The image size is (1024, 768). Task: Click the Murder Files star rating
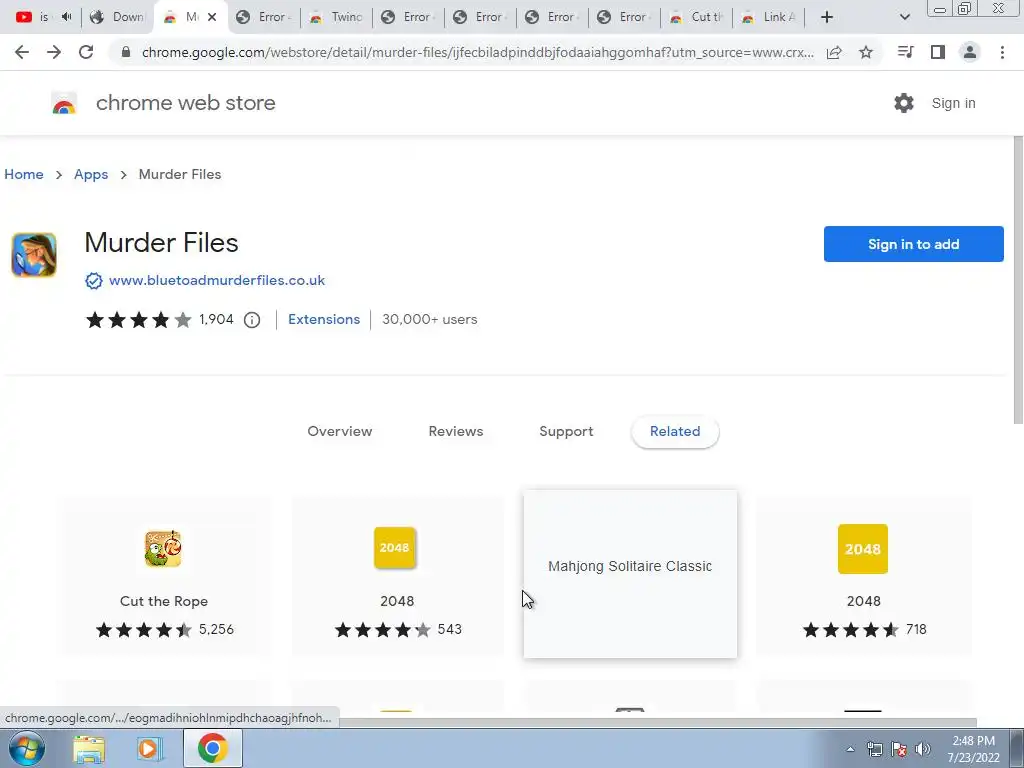pos(138,320)
